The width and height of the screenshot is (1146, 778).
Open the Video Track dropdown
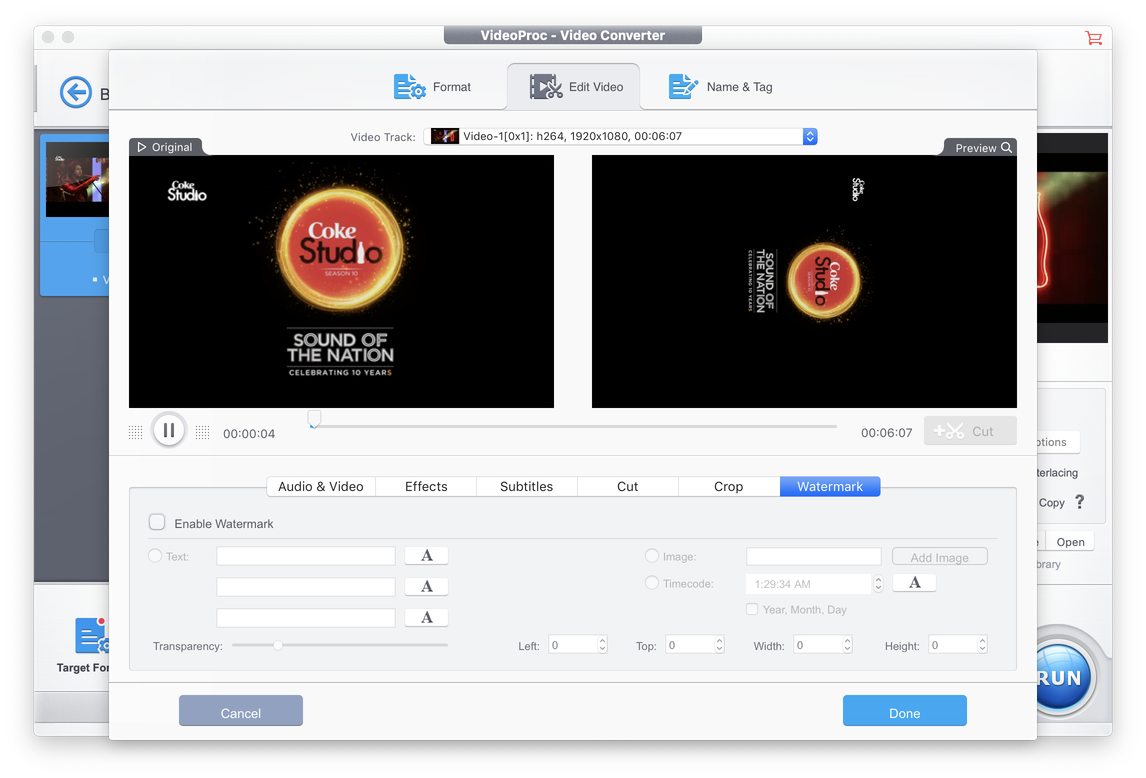(x=621, y=136)
